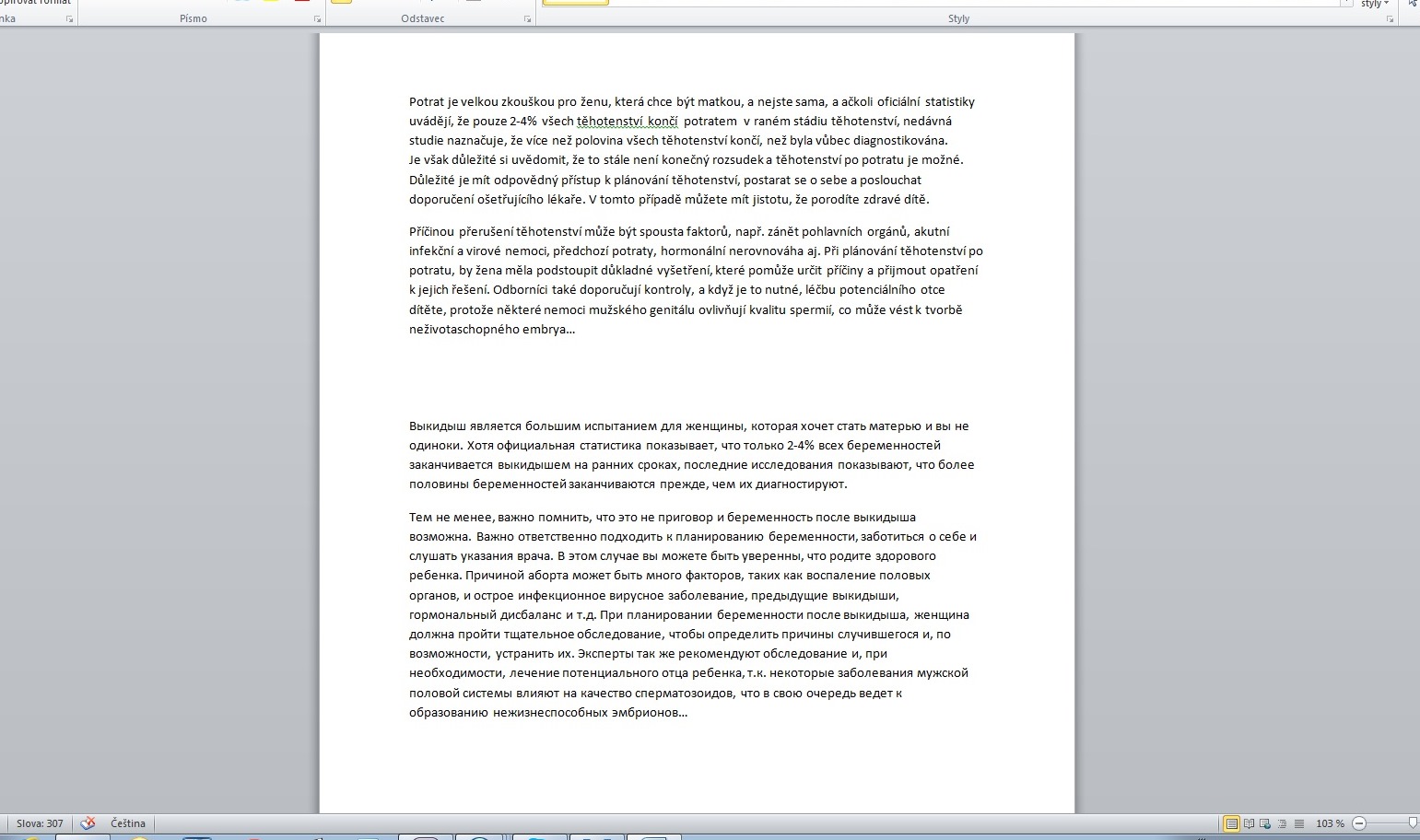Click the word "diagnostikována"
Image resolution: width=1420 pixels, height=840 pixels.
[x=898, y=141]
